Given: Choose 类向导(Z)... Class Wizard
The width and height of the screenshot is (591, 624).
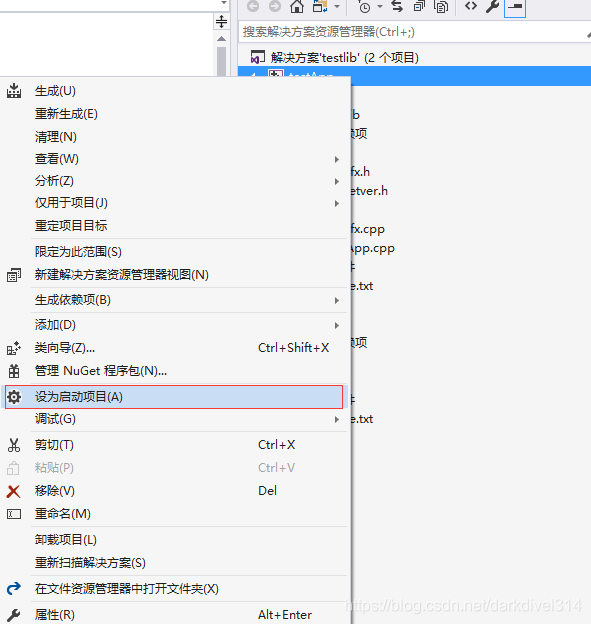Looking at the screenshot, I should coord(175,348).
